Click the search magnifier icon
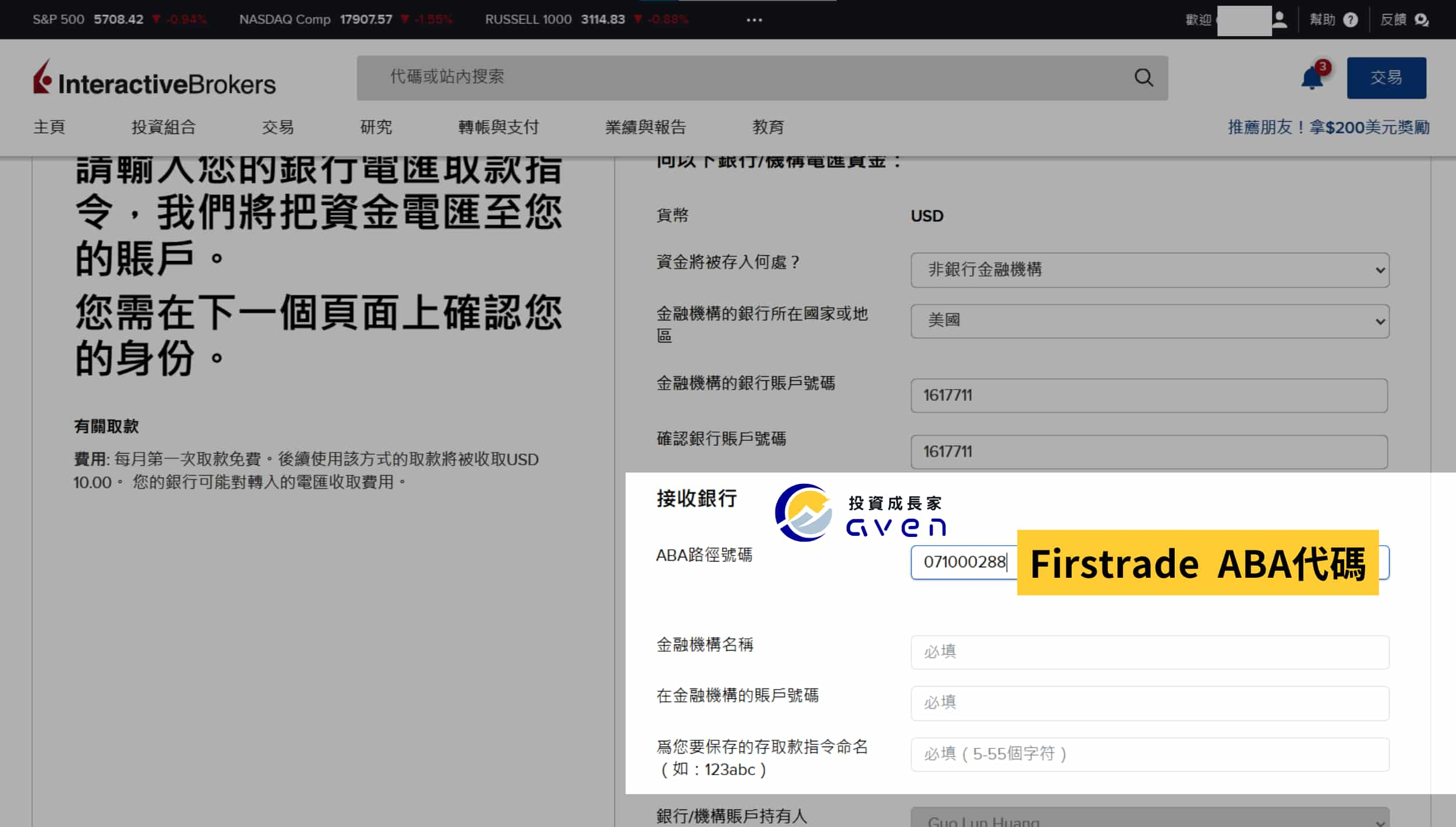 pyautogui.click(x=1143, y=77)
